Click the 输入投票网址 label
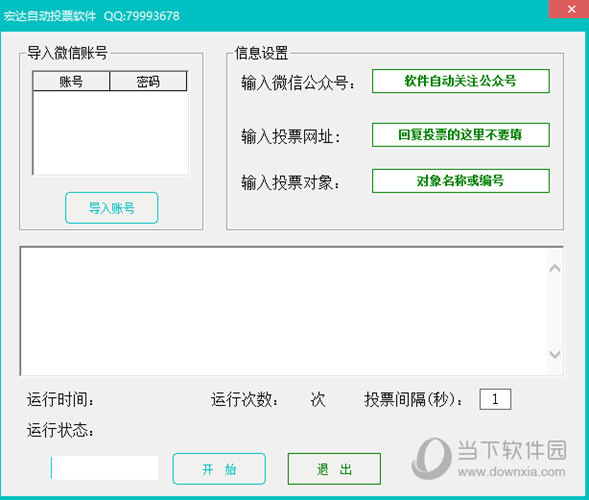The width and height of the screenshot is (589, 500). [291, 136]
